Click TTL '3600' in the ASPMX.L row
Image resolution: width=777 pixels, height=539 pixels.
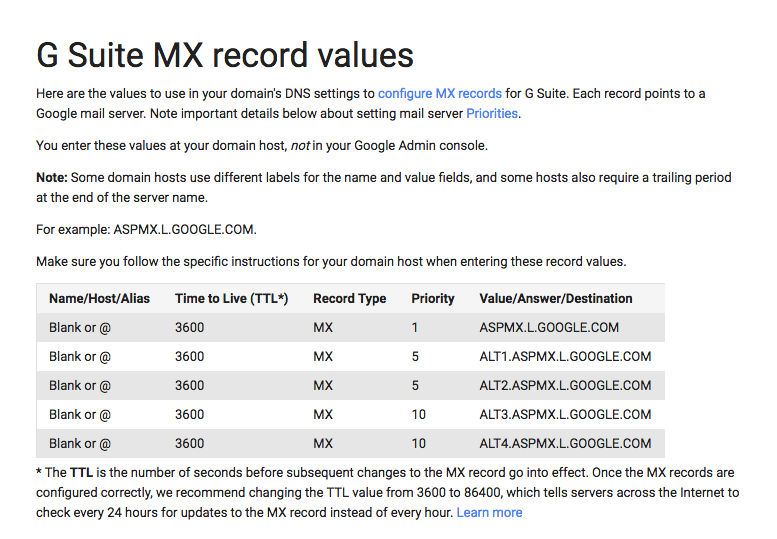(189, 327)
